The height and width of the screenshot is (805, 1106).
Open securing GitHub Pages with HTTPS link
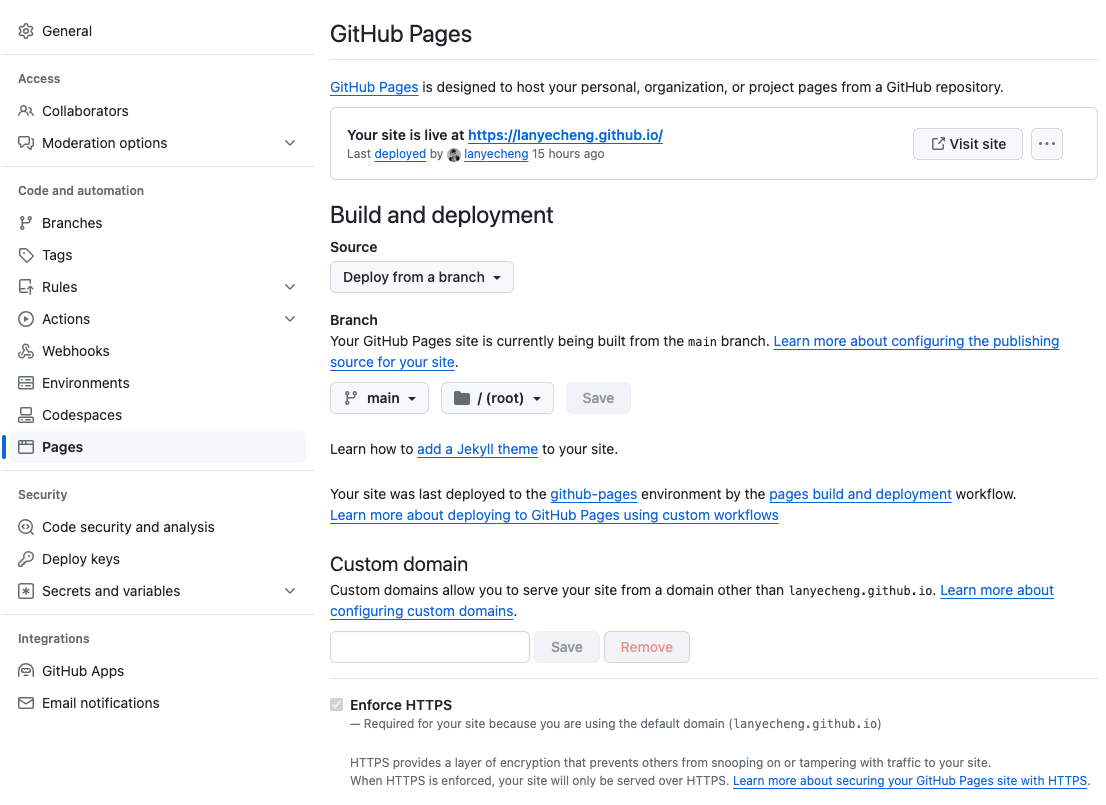(x=910, y=781)
